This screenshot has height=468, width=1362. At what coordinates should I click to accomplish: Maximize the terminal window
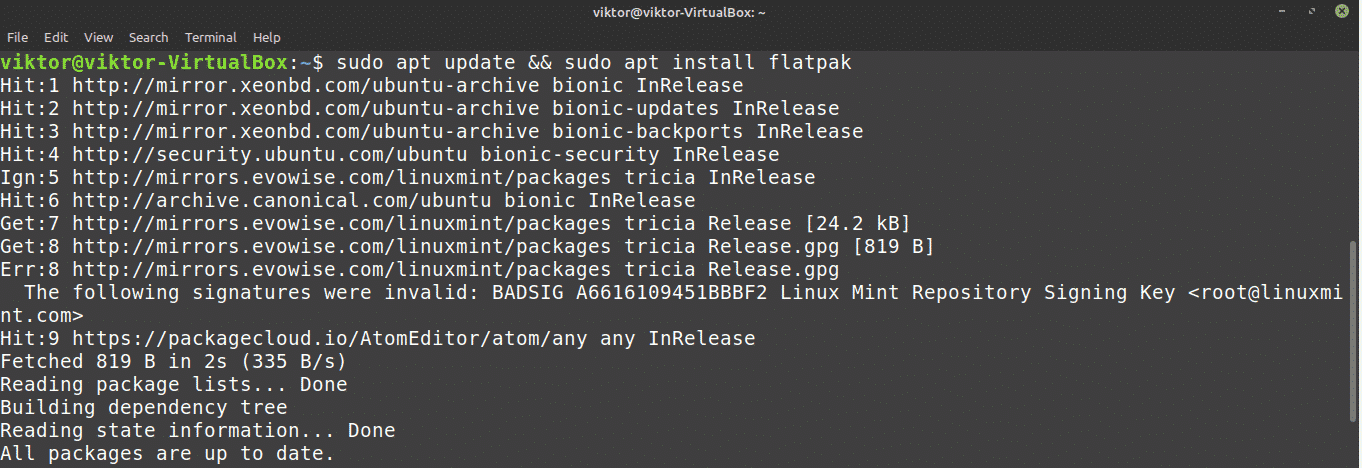click(1312, 11)
